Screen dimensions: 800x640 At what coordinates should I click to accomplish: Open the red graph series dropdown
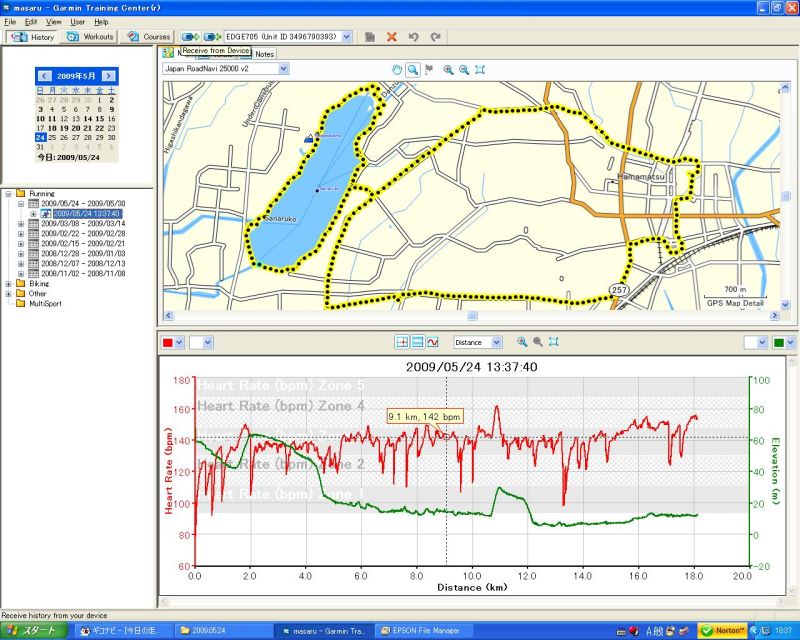tap(179, 342)
